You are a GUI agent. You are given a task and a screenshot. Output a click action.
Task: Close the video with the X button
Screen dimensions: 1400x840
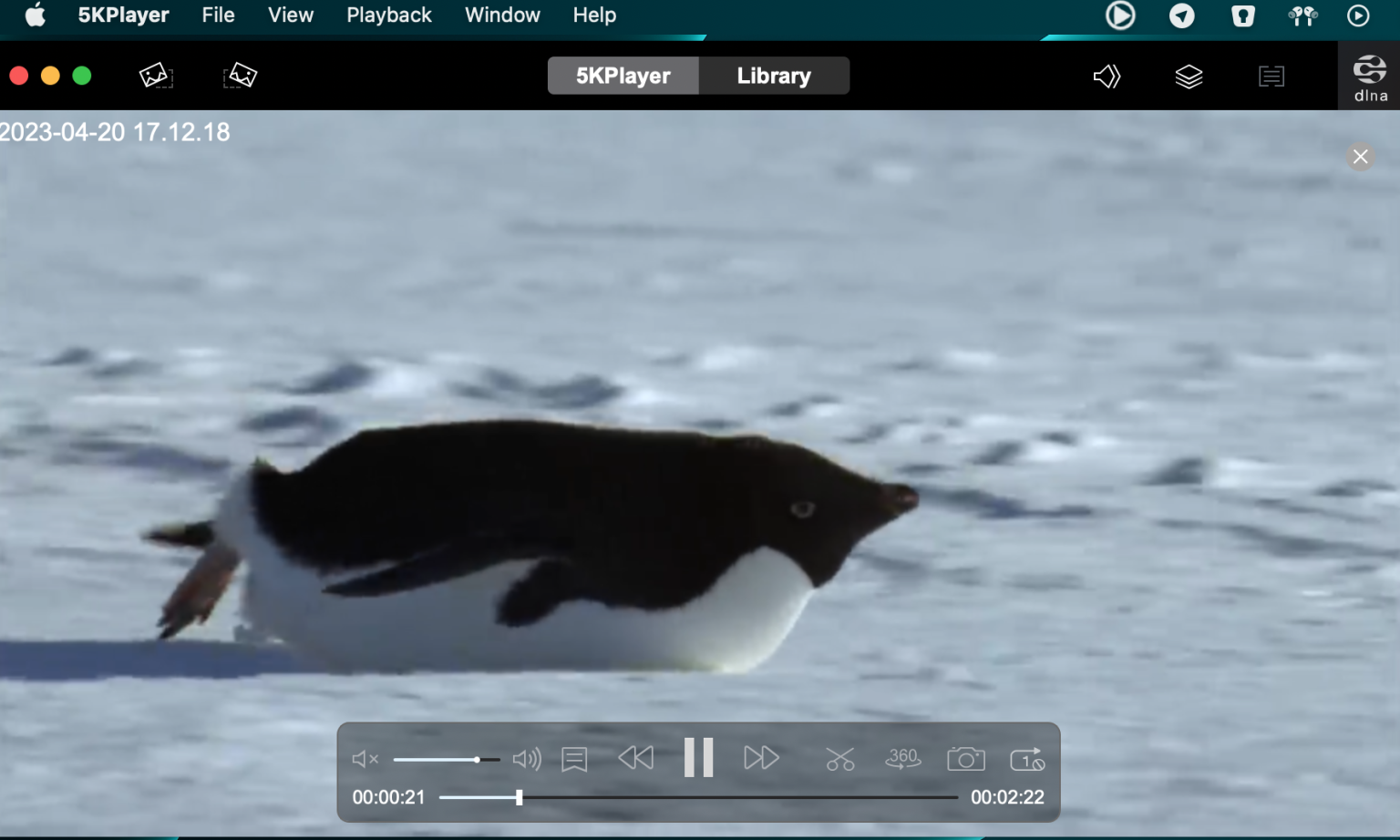point(1360,157)
